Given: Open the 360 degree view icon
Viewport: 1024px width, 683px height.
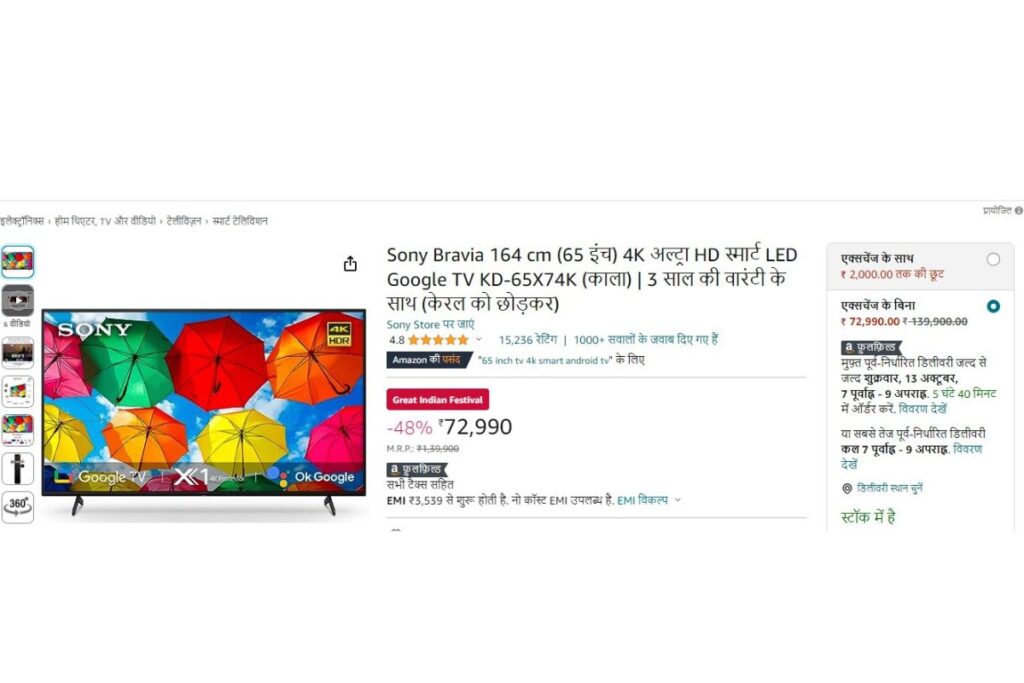Looking at the screenshot, I should pos(18,507).
